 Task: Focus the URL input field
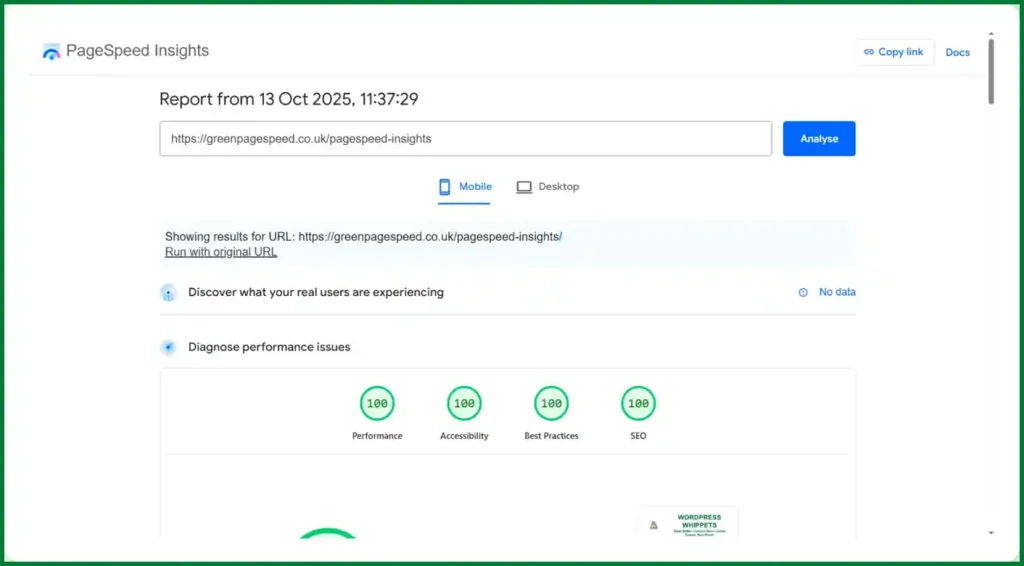(466, 138)
